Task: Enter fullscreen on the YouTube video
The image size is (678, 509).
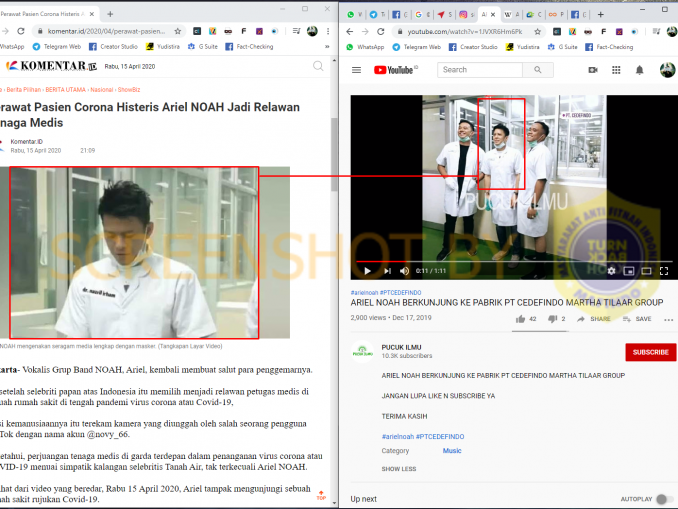Action: coord(664,271)
